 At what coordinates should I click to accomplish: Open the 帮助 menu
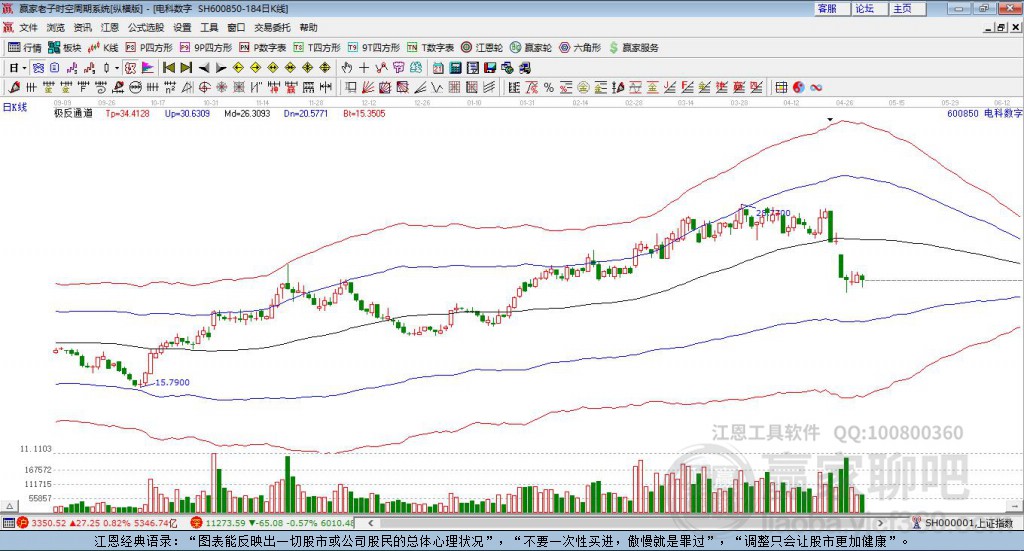click(308, 27)
